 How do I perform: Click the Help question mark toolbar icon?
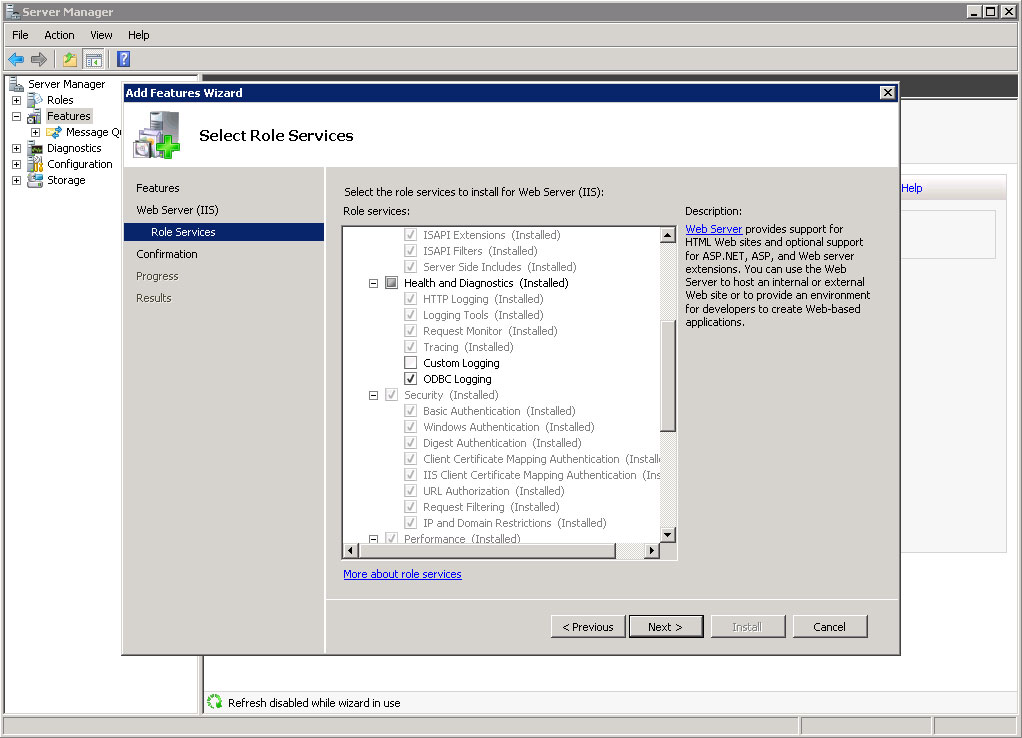click(x=123, y=59)
